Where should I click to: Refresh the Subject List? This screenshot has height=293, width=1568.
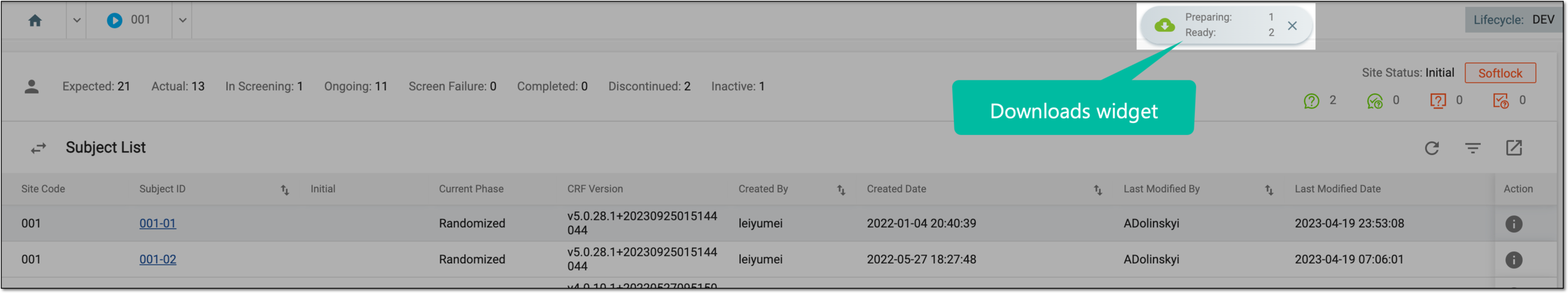tap(1432, 149)
